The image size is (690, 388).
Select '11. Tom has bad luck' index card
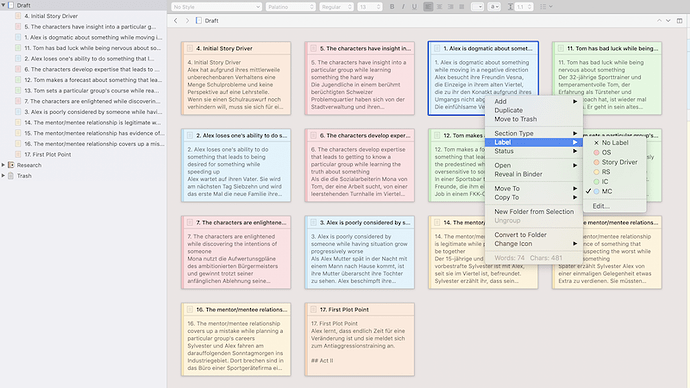pos(607,78)
